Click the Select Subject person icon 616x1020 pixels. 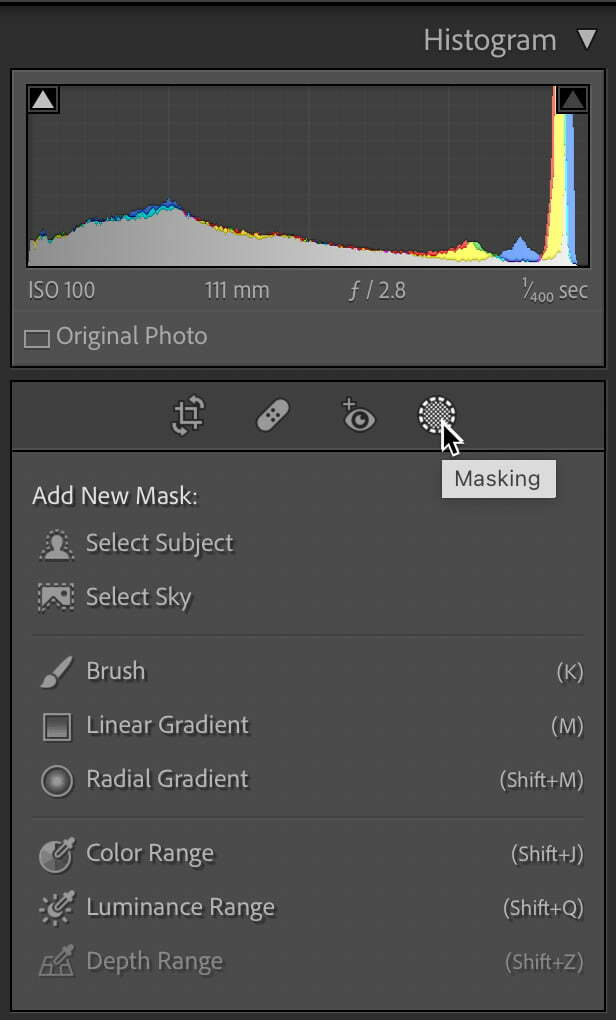click(x=57, y=544)
